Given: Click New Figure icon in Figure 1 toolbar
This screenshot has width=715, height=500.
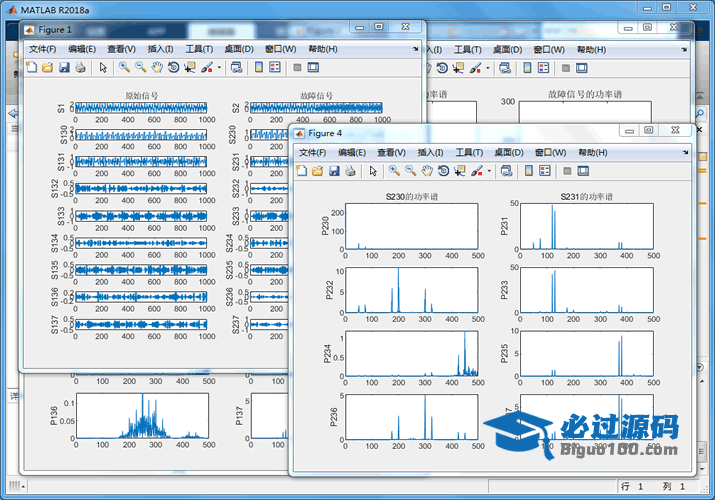Looking at the screenshot, I should 31,67.
